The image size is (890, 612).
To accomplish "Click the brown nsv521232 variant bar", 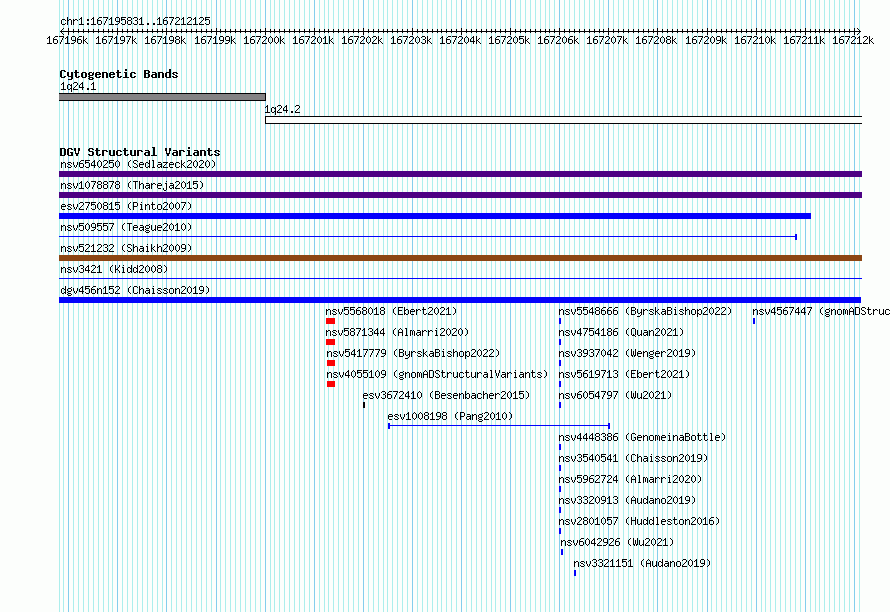I will point(460,258).
